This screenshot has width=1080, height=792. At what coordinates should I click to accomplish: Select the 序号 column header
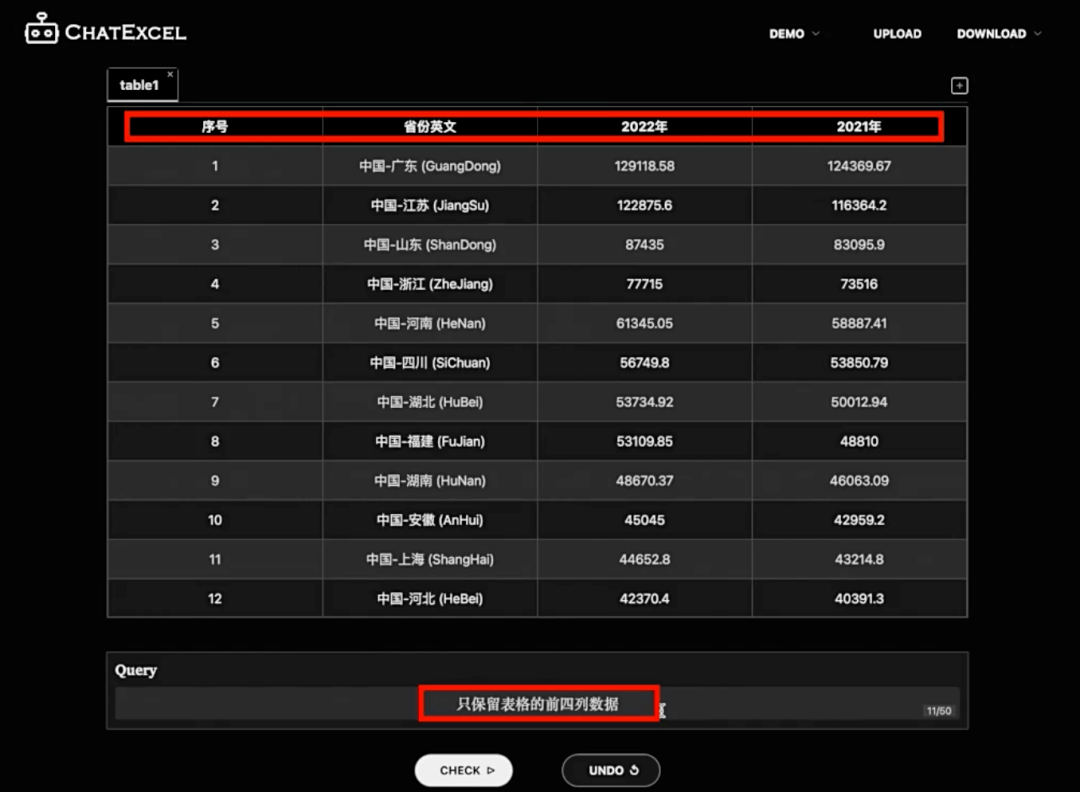click(215, 127)
